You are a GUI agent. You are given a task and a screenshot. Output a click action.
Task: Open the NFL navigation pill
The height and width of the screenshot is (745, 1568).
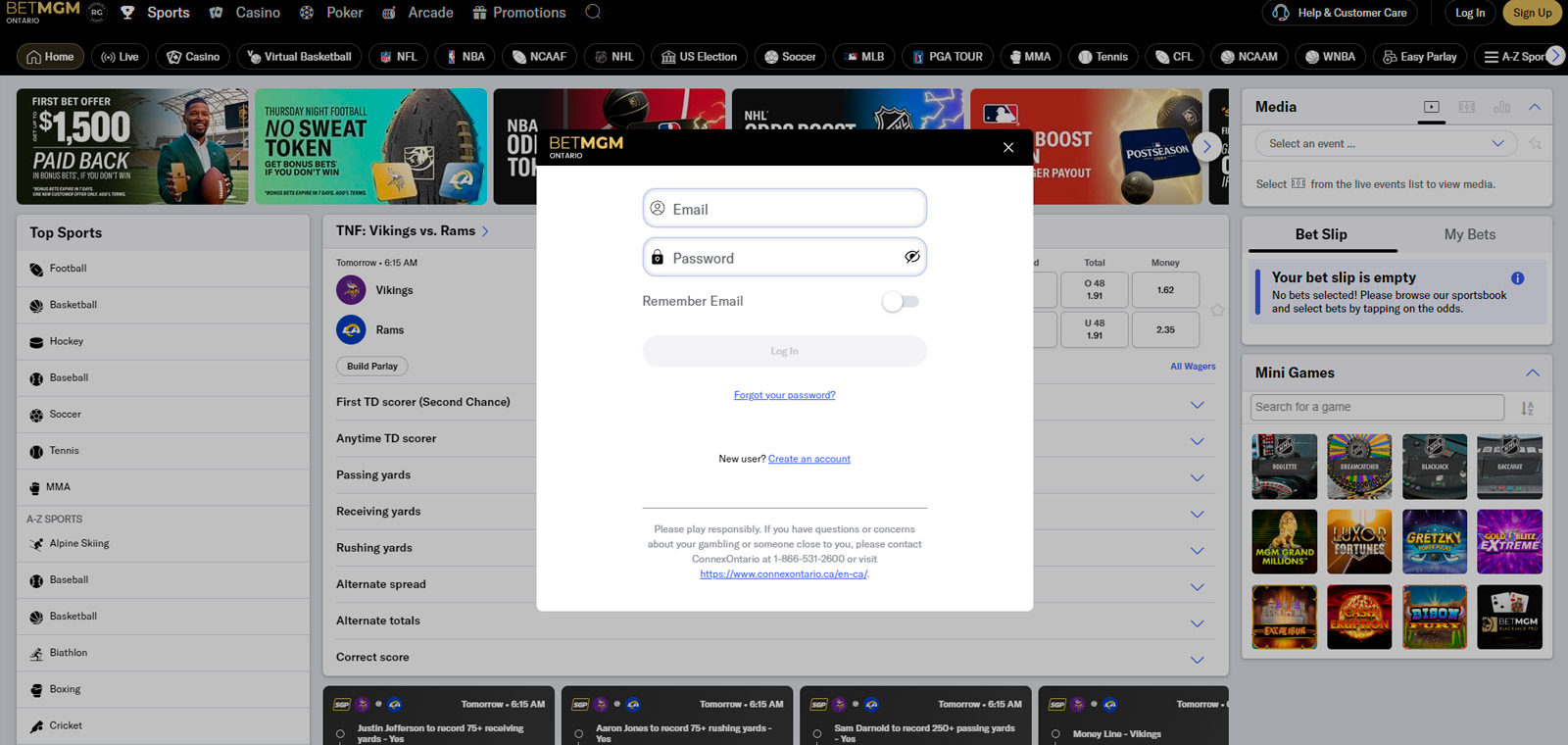coord(399,57)
